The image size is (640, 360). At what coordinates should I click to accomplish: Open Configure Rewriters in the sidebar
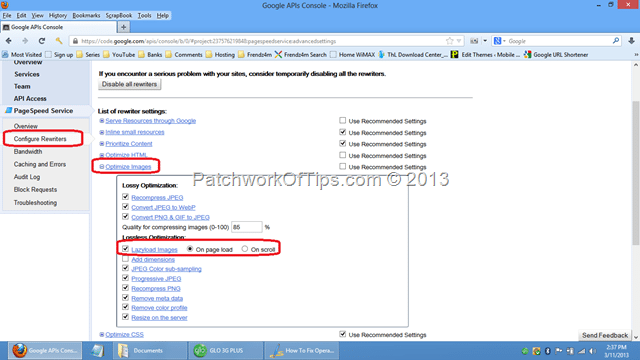point(40,139)
